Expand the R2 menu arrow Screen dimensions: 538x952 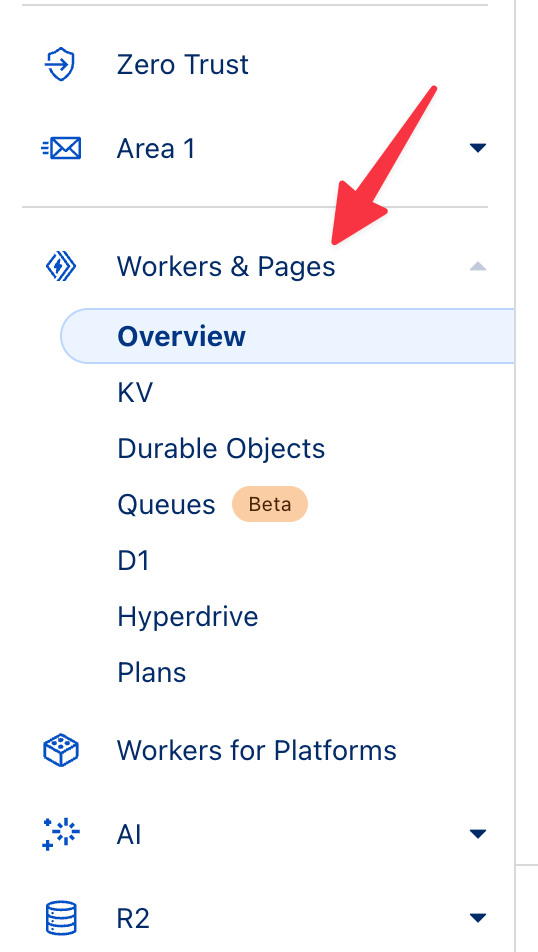tap(478, 917)
